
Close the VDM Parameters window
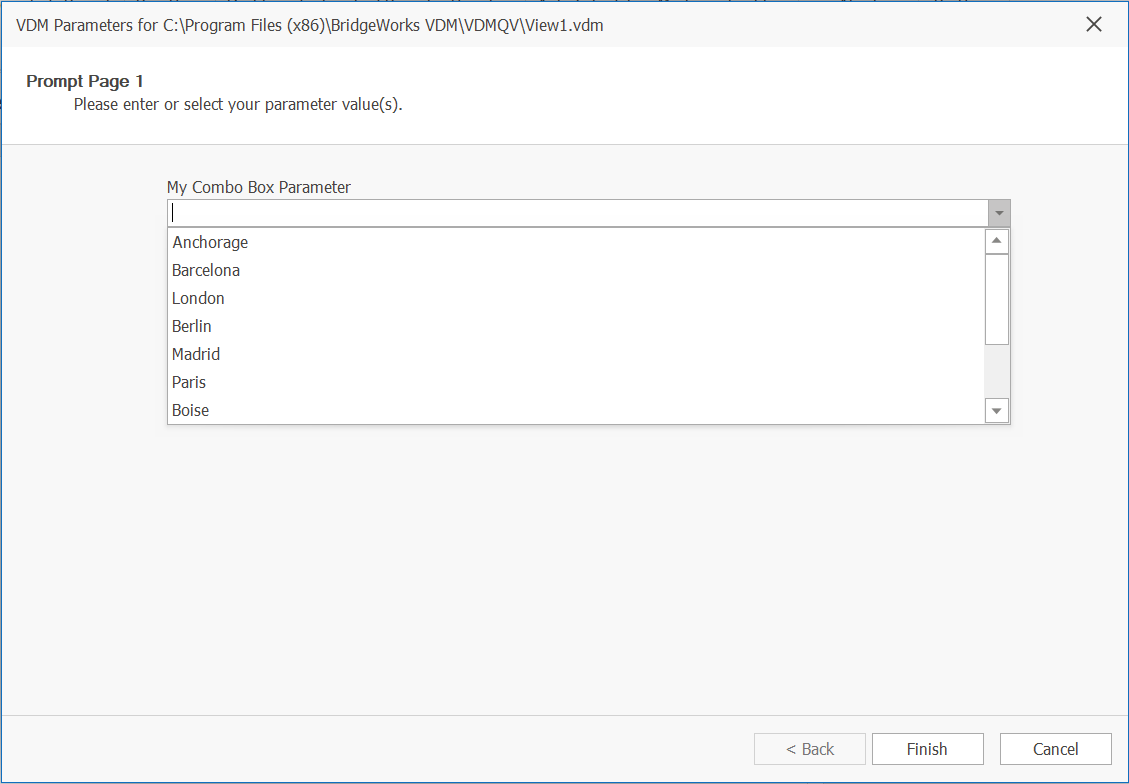pyautogui.click(x=1094, y=24)
